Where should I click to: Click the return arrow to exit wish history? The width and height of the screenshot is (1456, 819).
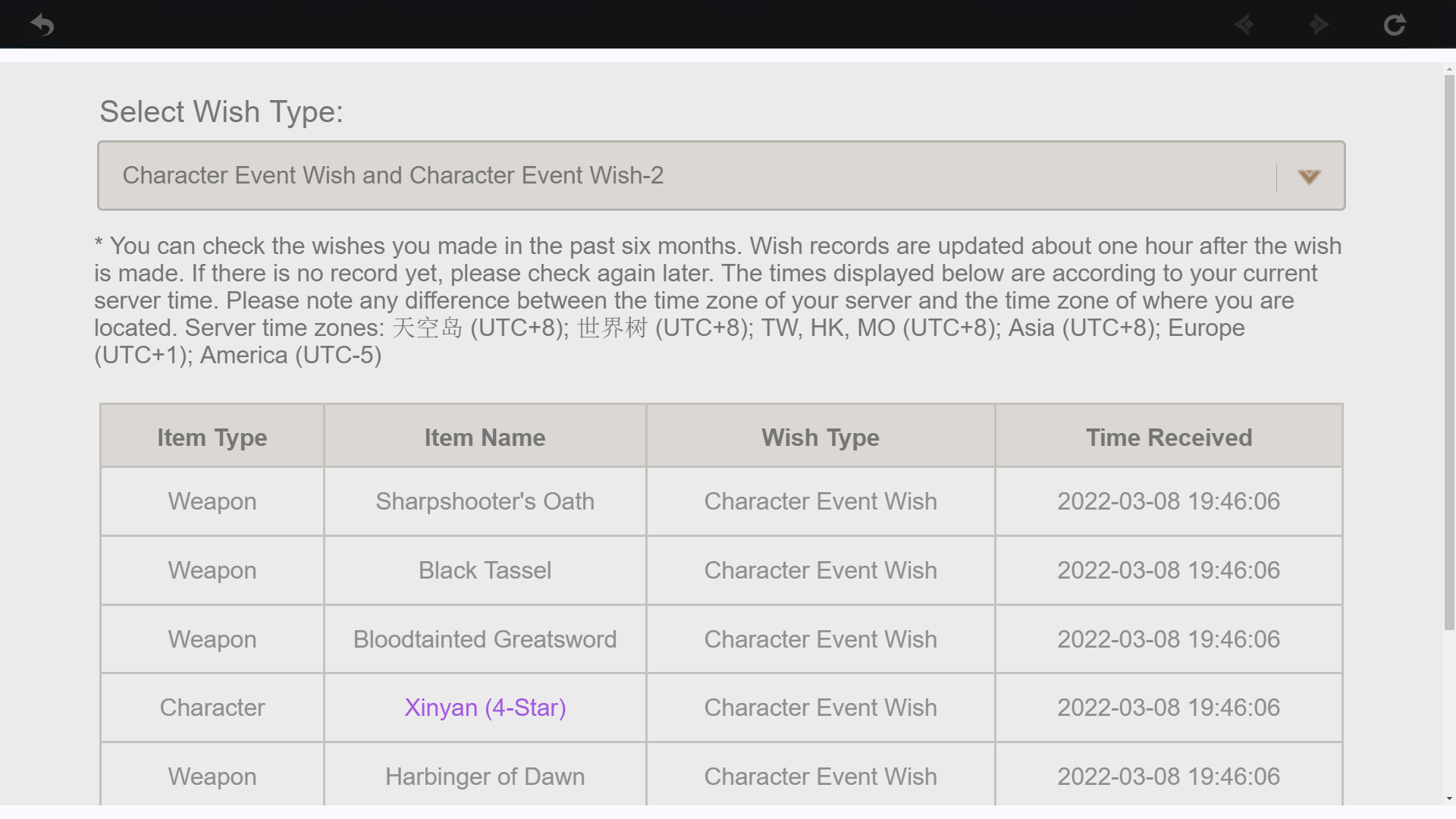tap(42, 24)
